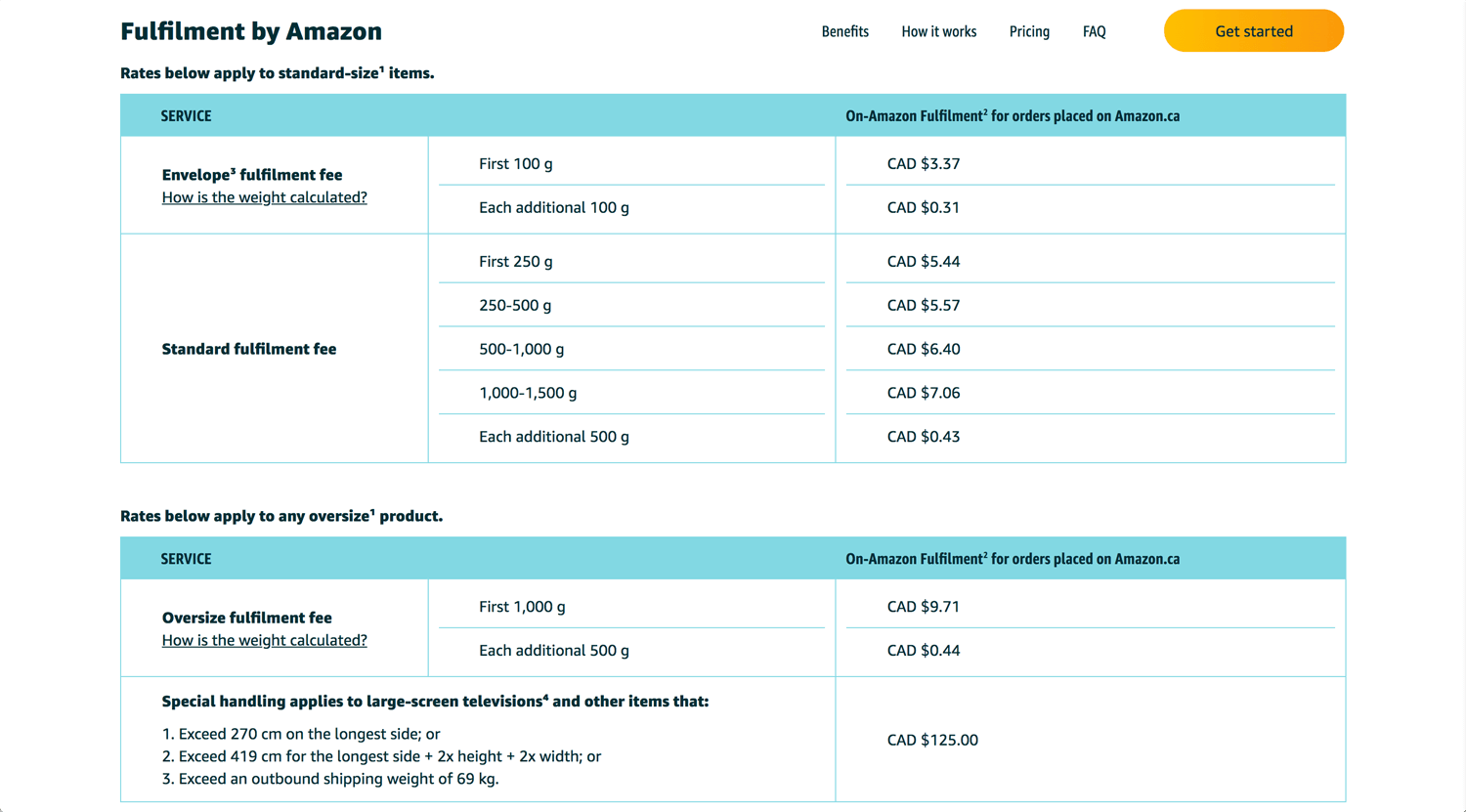Click the Envelope fulfilment fee label
Image resolution: width=1466 pixels, height=812 pixels.
[x=252, y=175]
